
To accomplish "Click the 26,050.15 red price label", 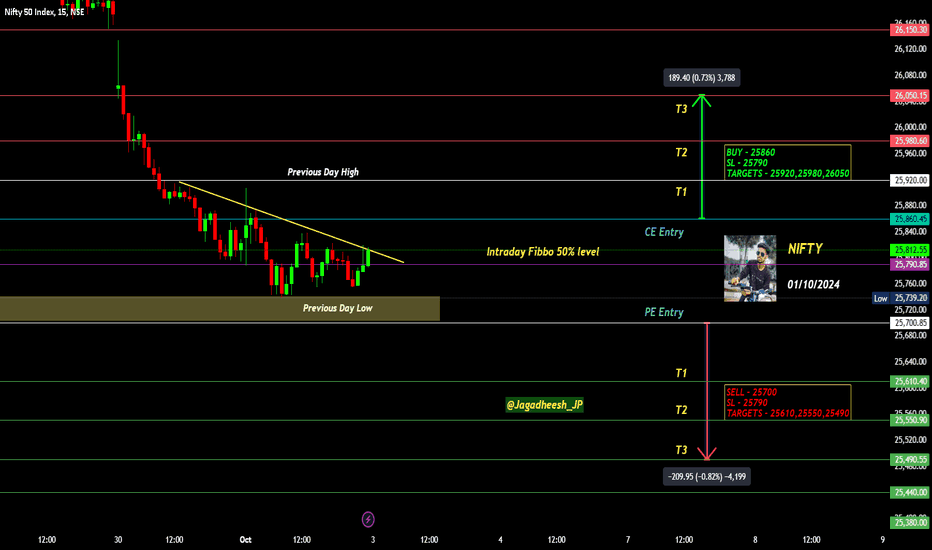I will tap(909, 95).
